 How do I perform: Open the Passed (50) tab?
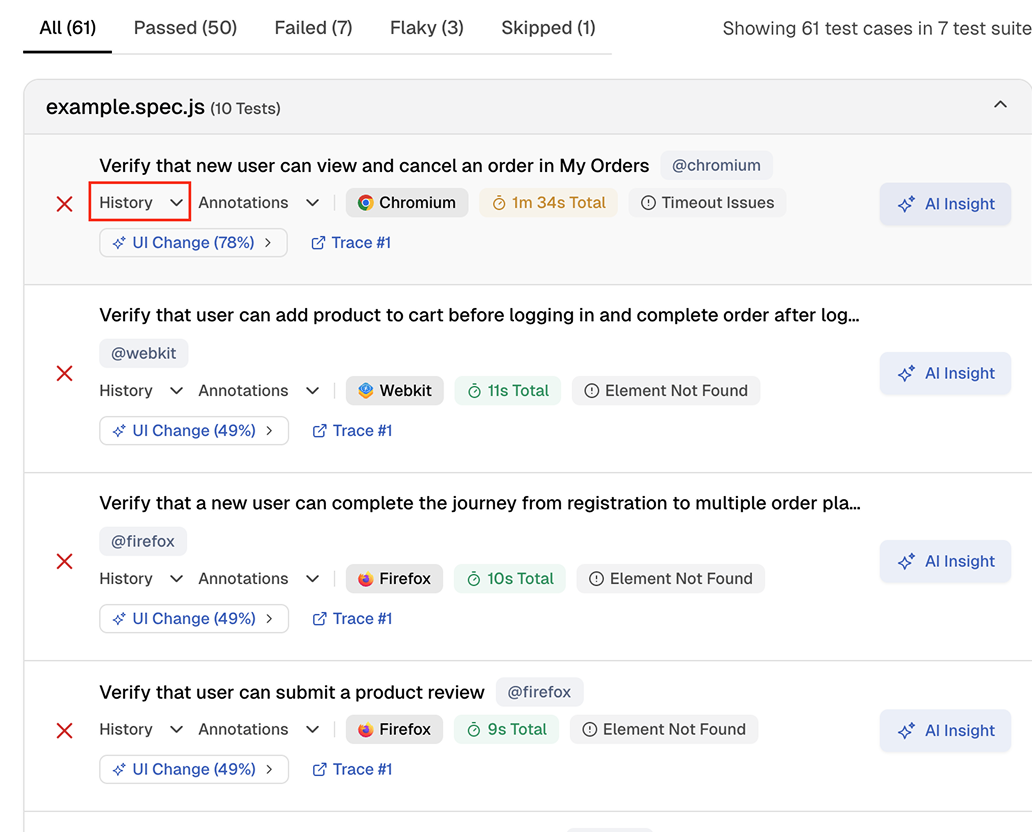tap(185, 28)
